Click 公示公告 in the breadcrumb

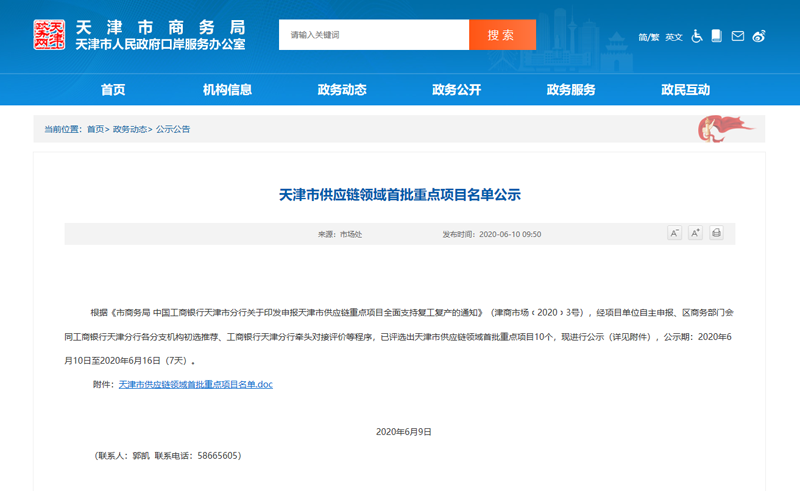(173, 129)
